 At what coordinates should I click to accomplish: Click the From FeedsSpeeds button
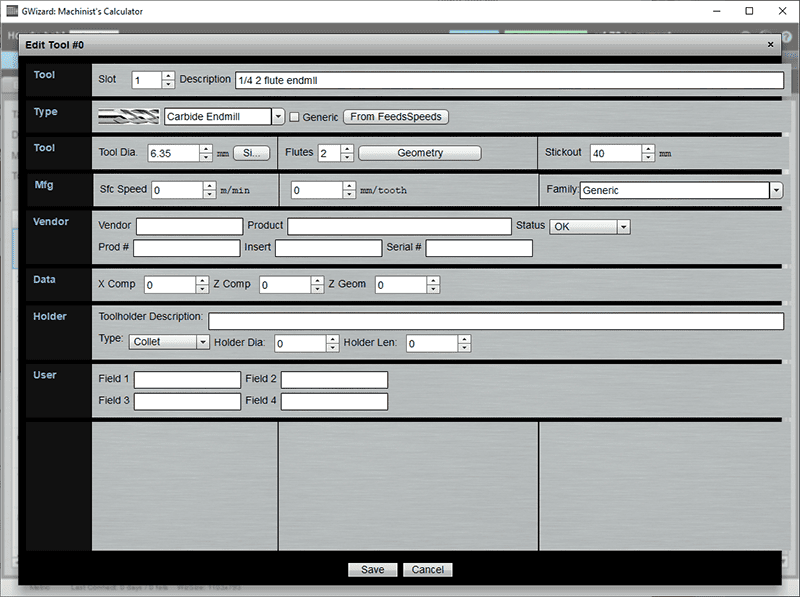pos(398,116)
